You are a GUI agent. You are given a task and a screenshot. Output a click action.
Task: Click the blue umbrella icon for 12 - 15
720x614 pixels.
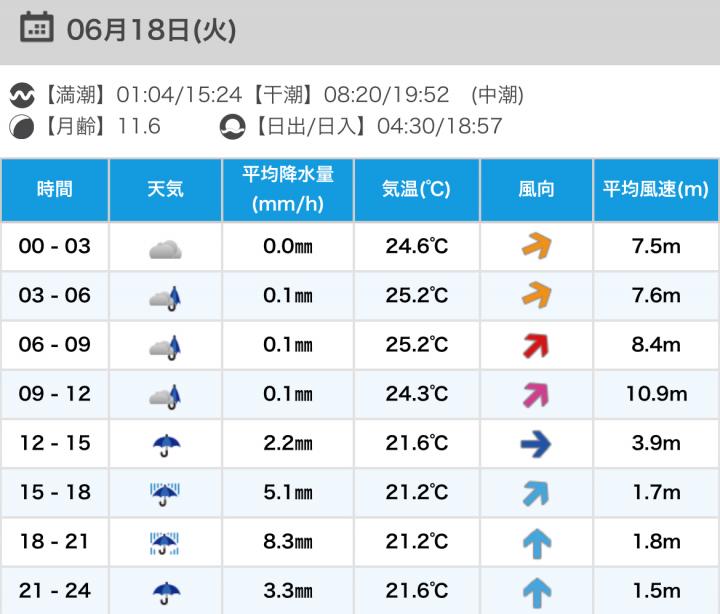tap(165, 444)
